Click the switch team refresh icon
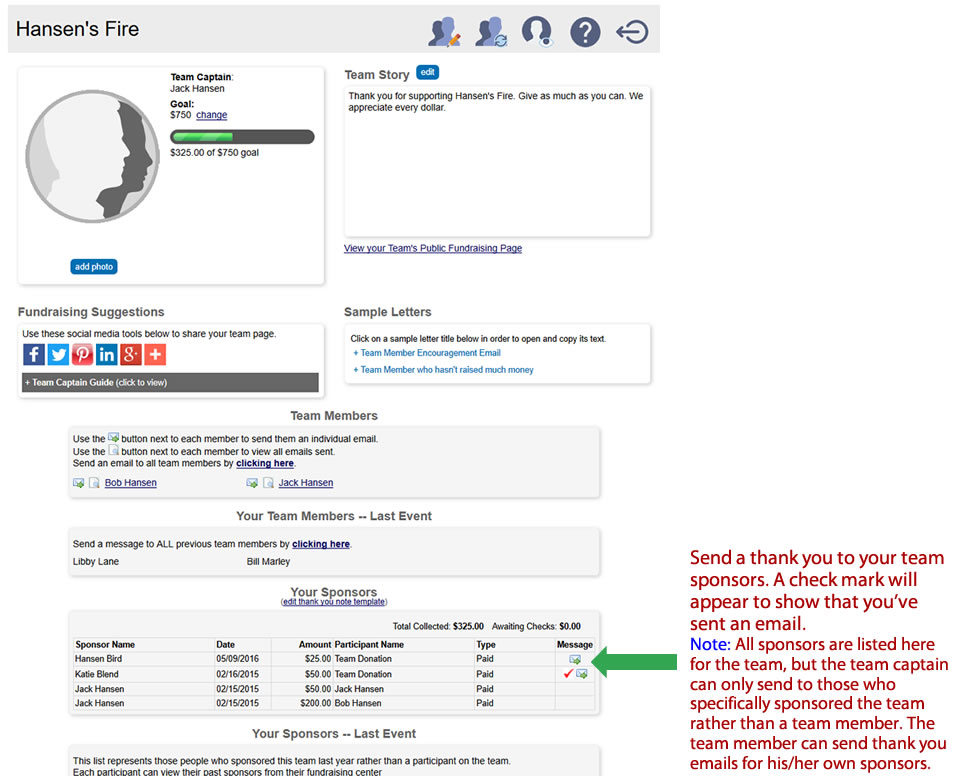The image size is (970, 783). tap(491, 32)
